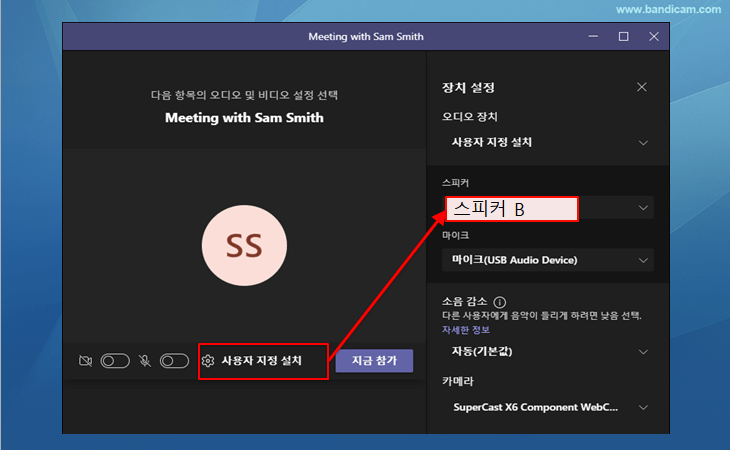
Task: Toggle the camera switch on
Action: click(115, 361)
